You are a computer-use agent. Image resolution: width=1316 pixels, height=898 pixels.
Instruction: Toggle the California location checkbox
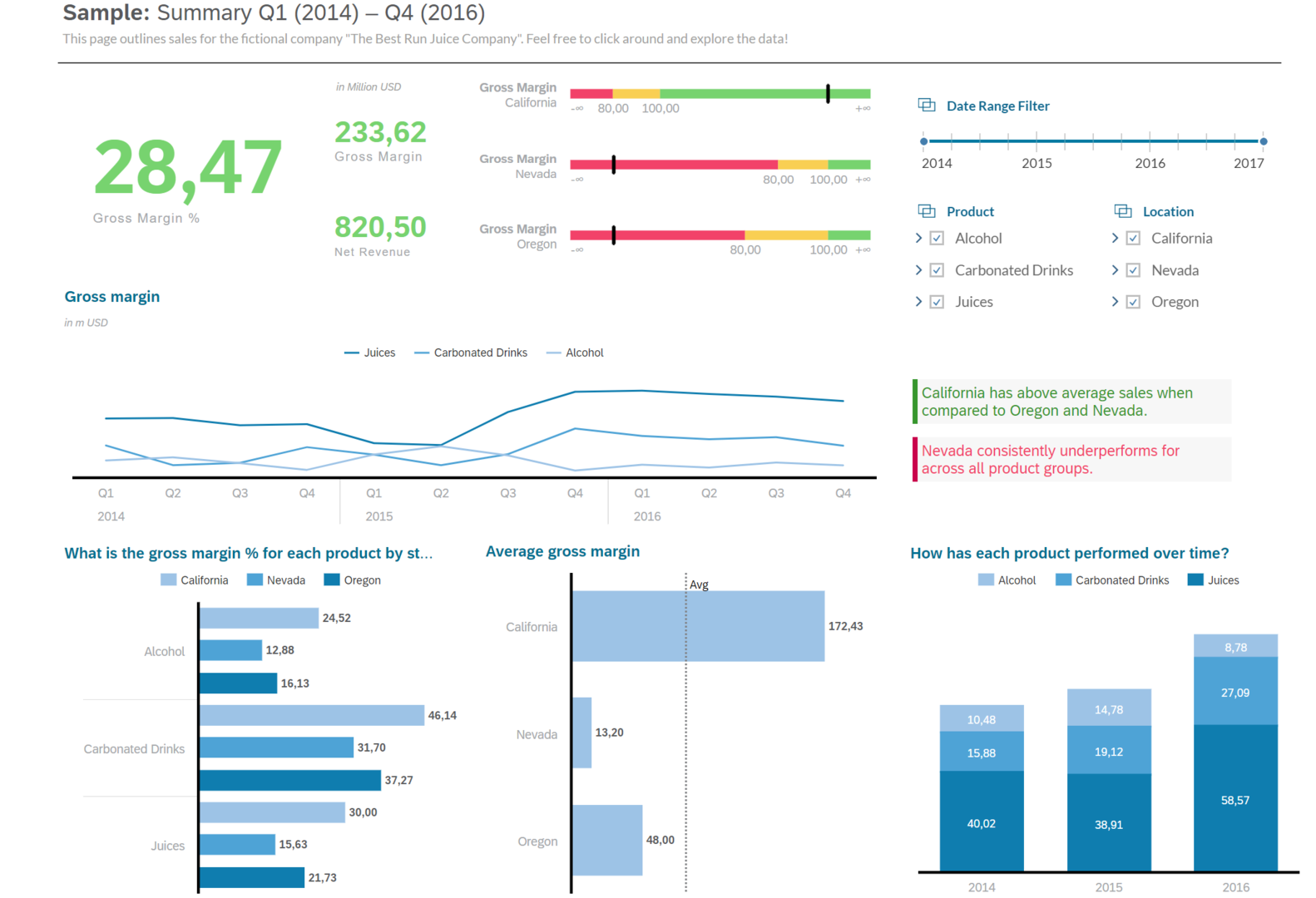(1133, 239)
